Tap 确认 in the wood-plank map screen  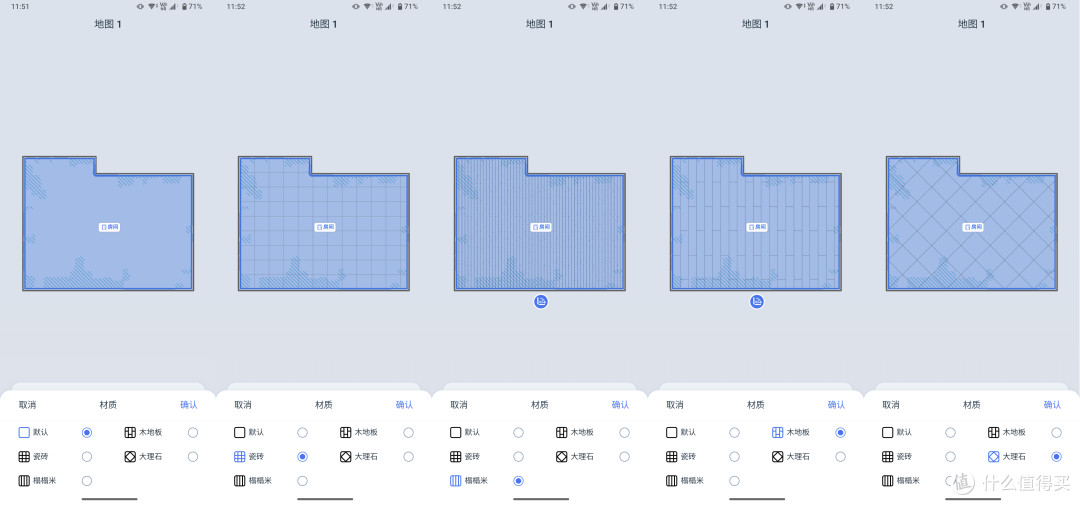(836, 405)
